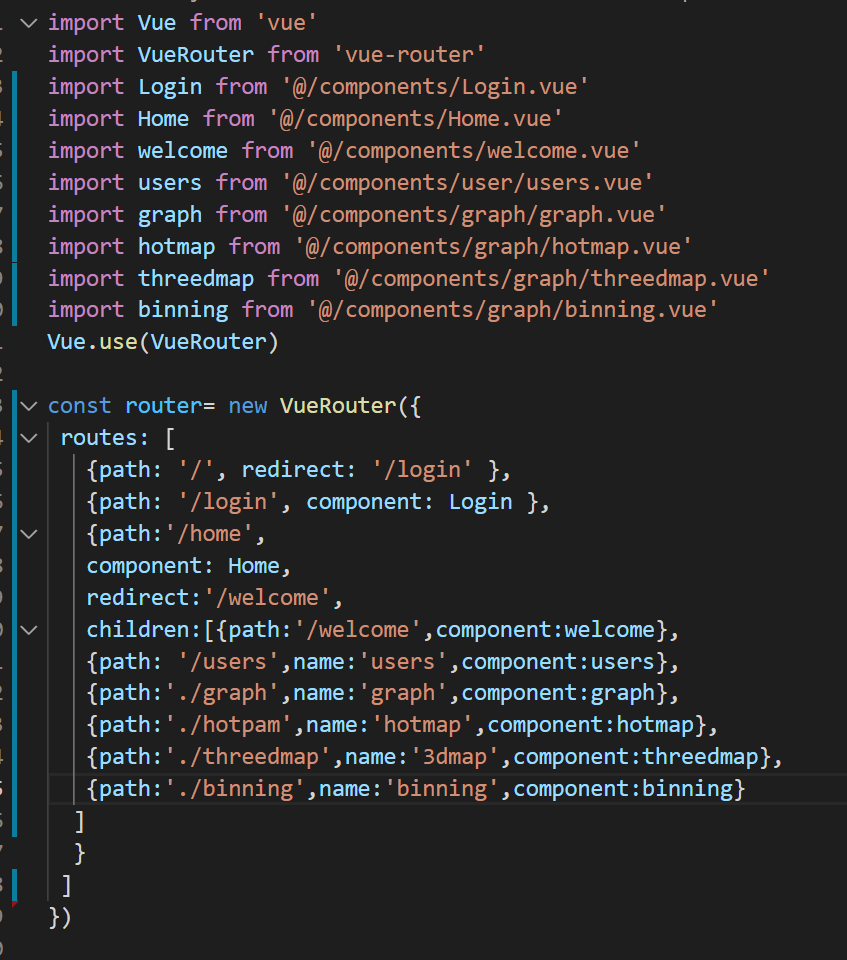Click 'component: Login' in the login route
Viewport: 847px width, 960px height.
409,502
